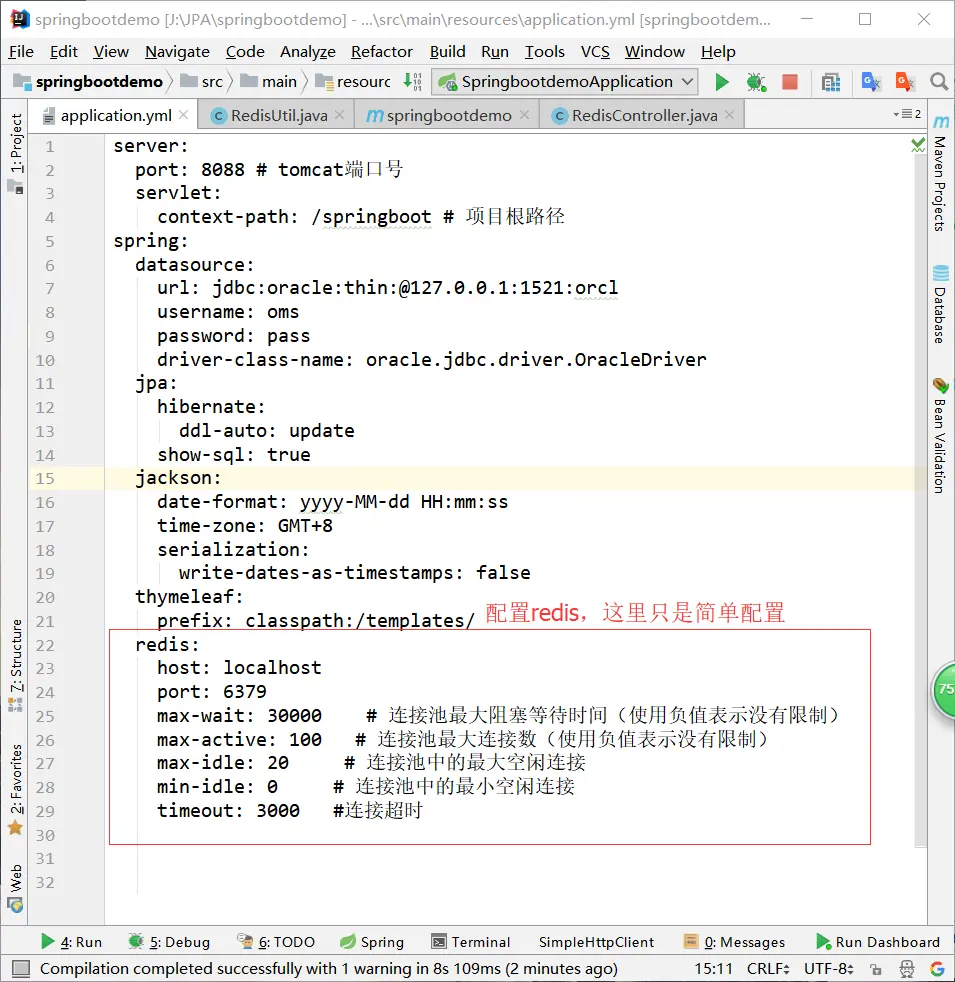Open the UTF-8 encoding selector
Screen dimensions: 955x982
click(826, 969)
